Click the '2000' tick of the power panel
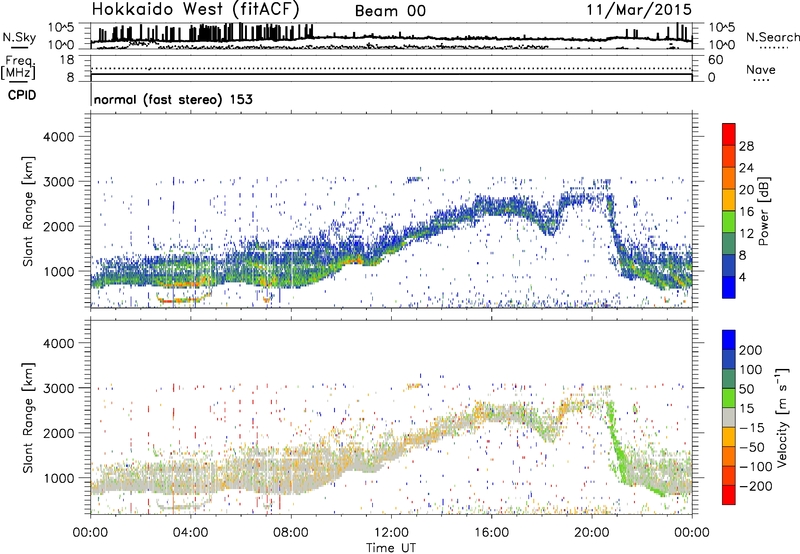 pos(59,227)
